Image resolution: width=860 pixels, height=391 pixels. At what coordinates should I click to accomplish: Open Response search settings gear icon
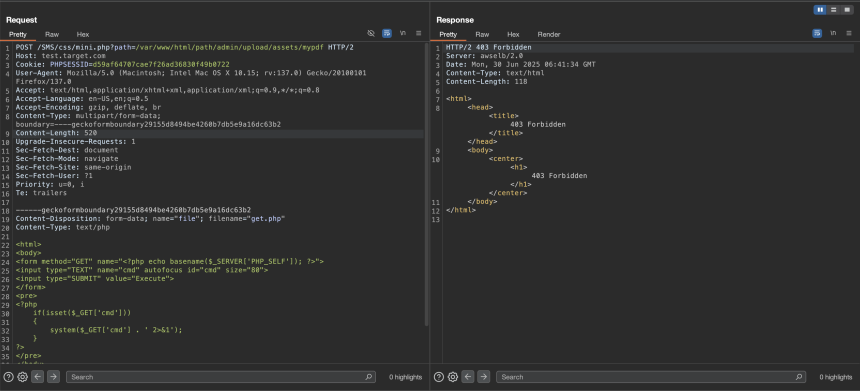[452, 377]
